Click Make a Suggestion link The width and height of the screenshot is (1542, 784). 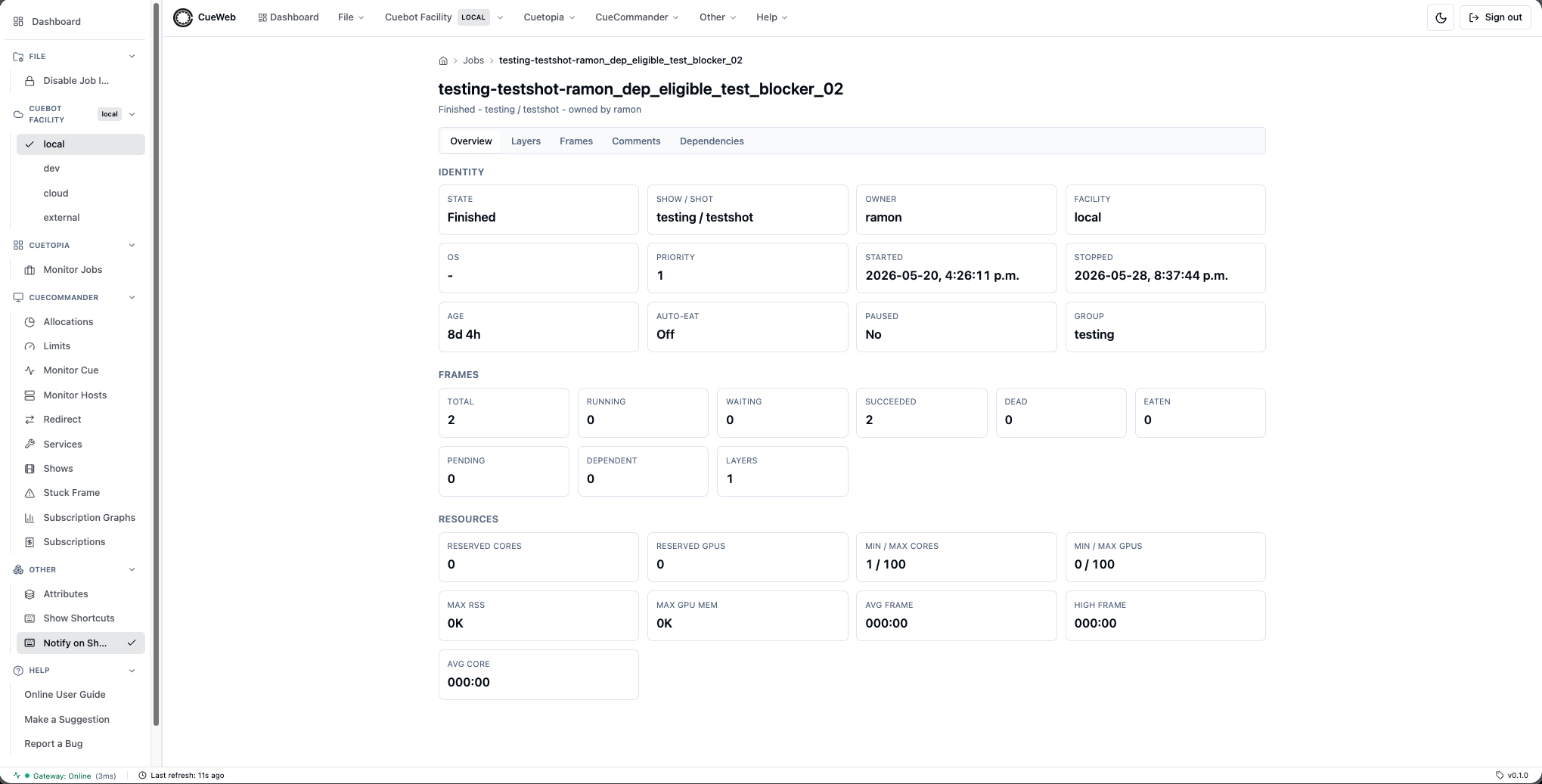67,720
